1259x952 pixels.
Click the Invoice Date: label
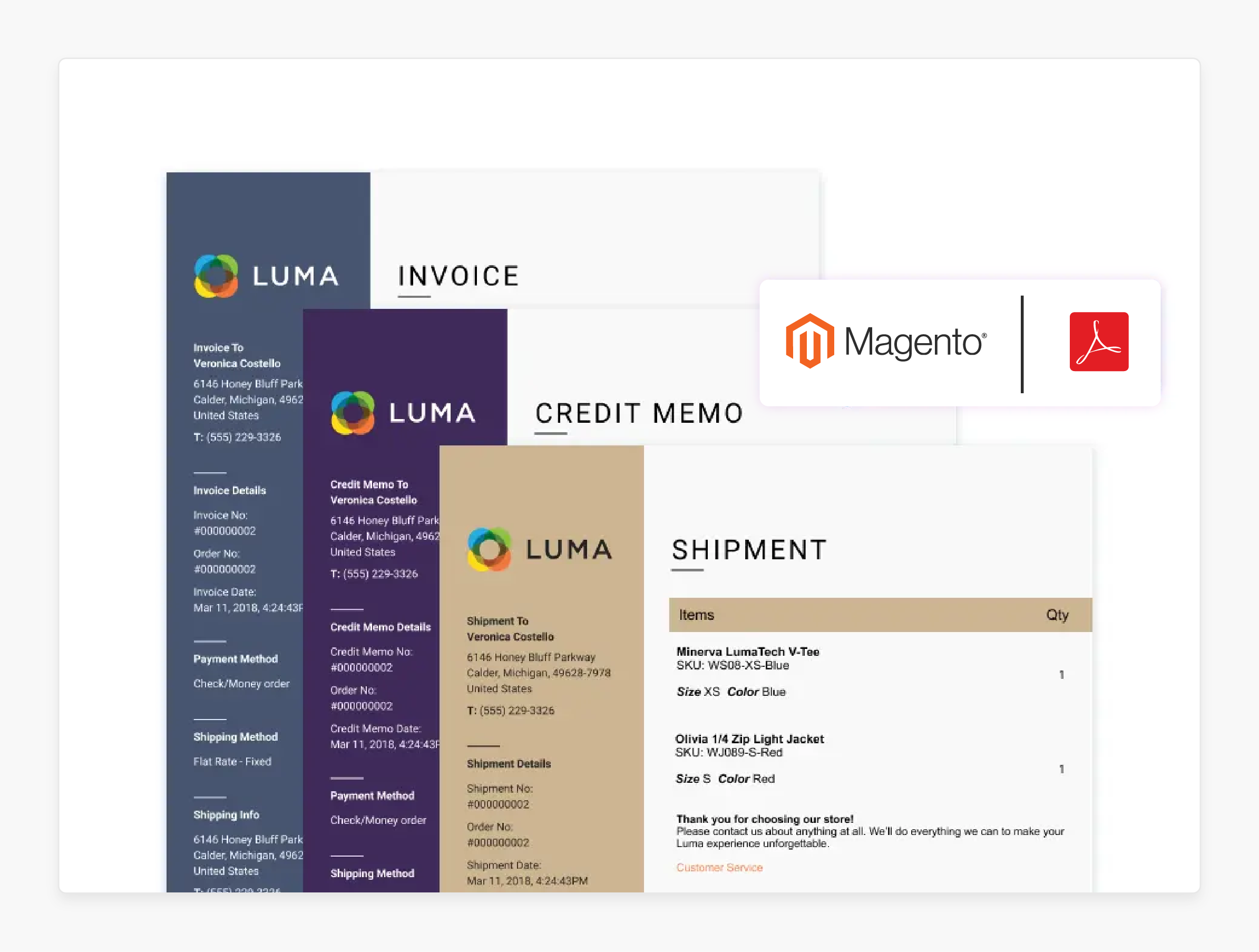coord(225,592)
